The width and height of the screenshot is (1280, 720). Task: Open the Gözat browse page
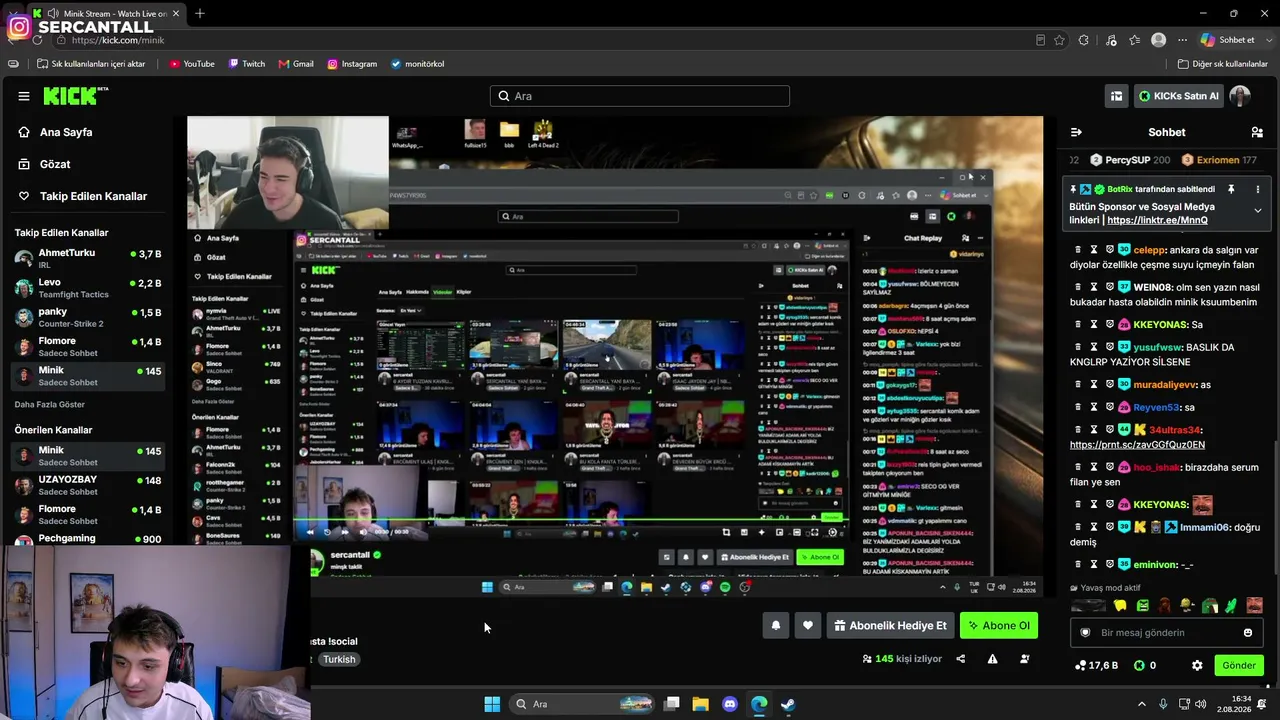(55, 164)
